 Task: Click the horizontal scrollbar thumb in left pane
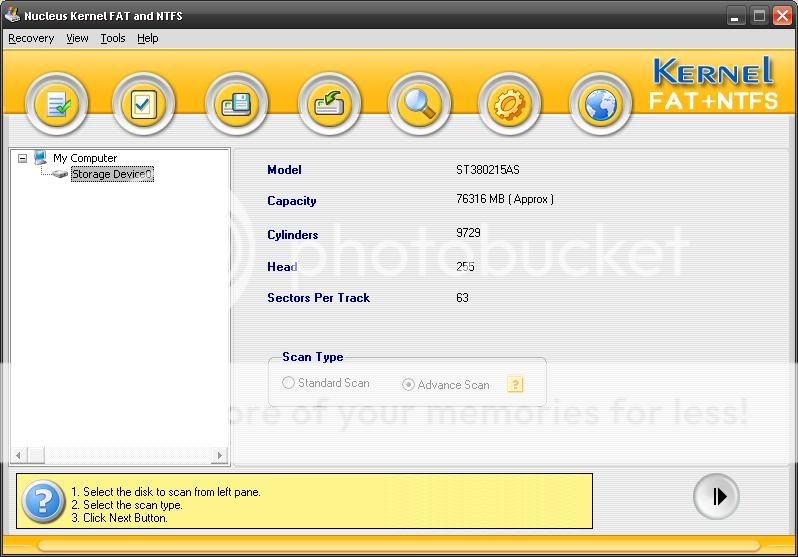tap(36, 455)
